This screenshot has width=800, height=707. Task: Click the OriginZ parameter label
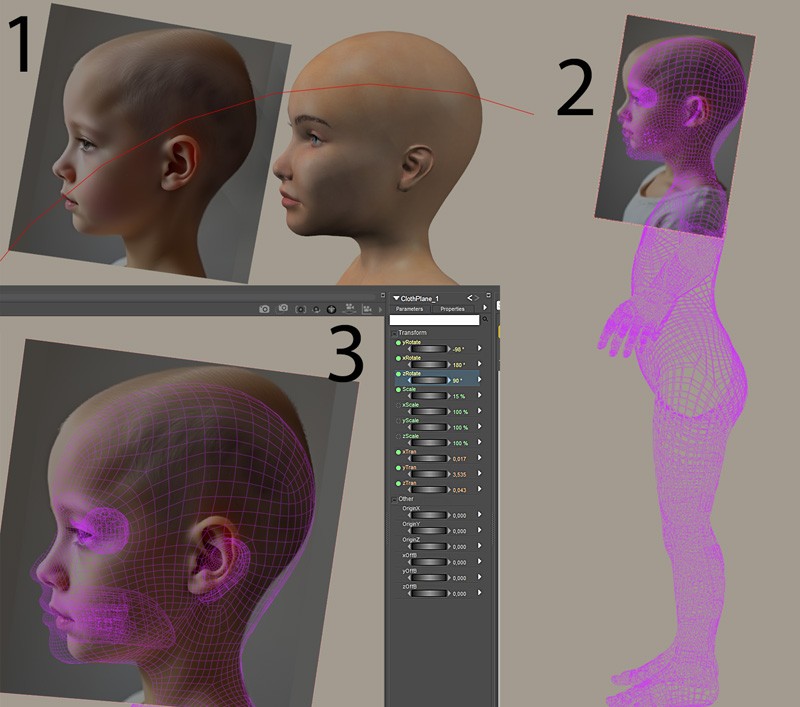point(411,540)
